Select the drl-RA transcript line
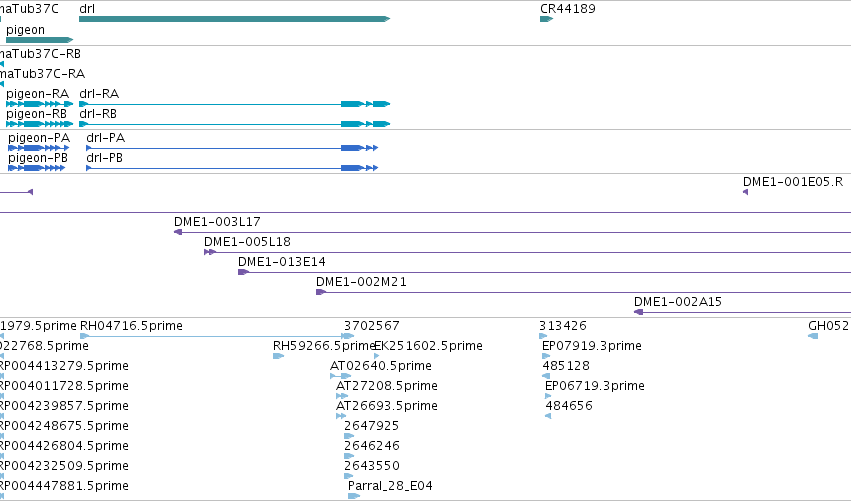851x501 pixels. (x=234, y=104)
